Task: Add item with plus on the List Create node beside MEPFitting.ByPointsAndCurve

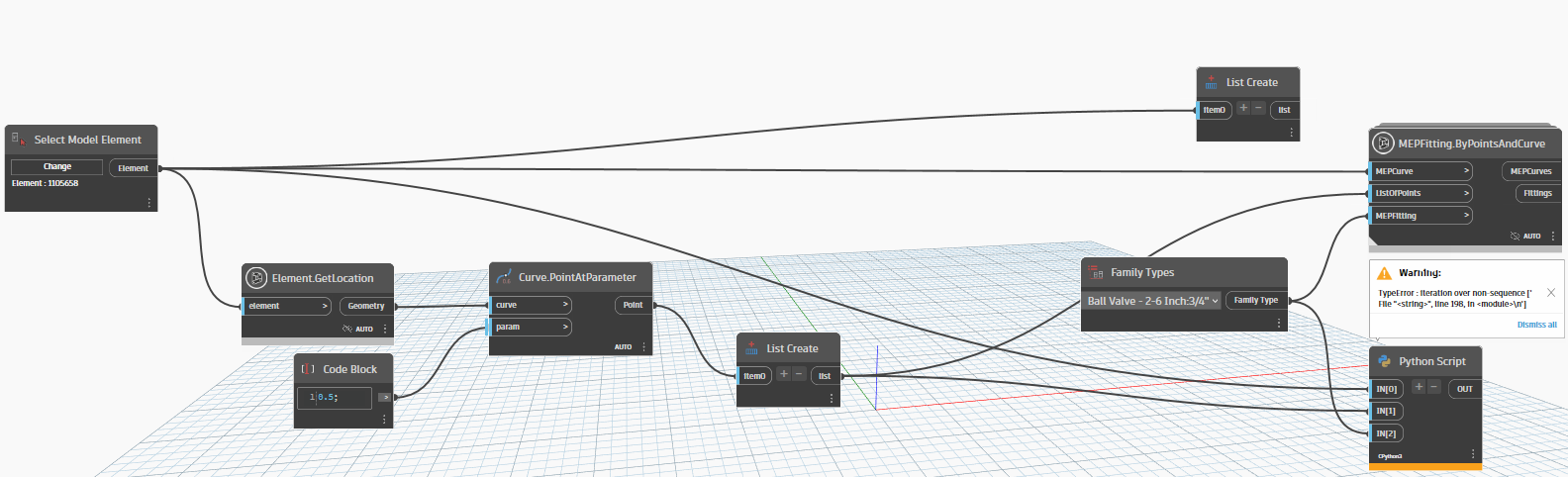Action: tap(1243, 108)
